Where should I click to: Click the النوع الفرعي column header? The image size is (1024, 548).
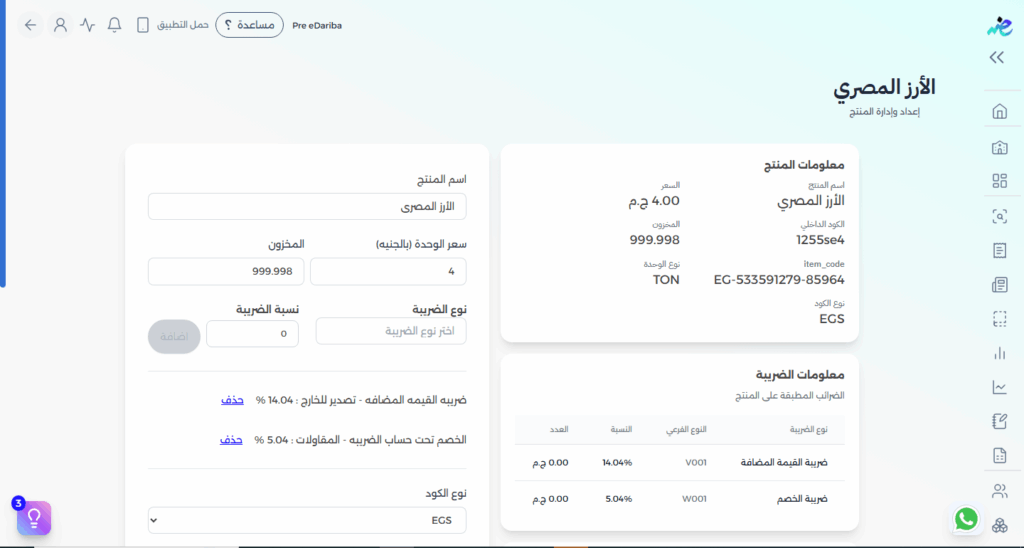click(x=686, y=429)
